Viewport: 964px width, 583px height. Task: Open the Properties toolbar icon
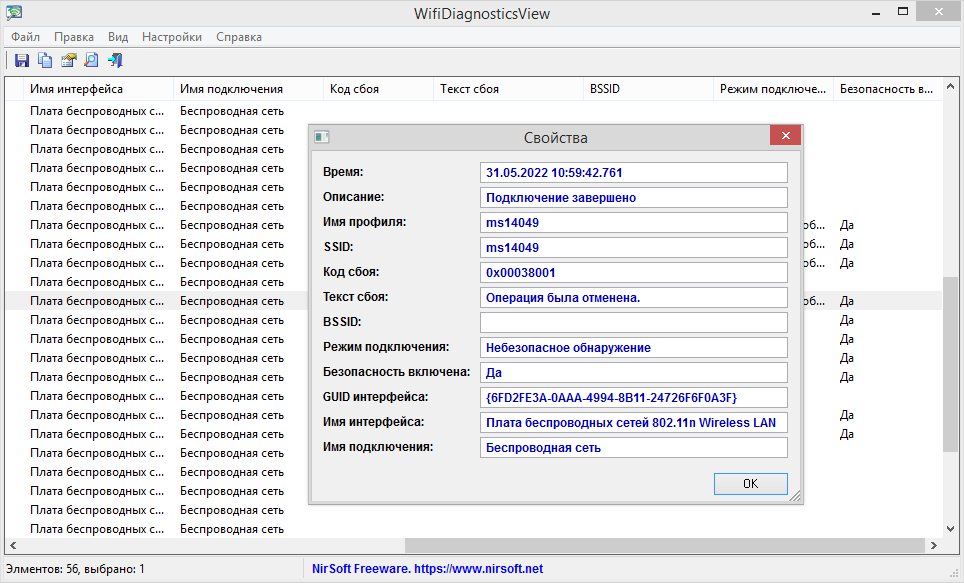(68, 60)
